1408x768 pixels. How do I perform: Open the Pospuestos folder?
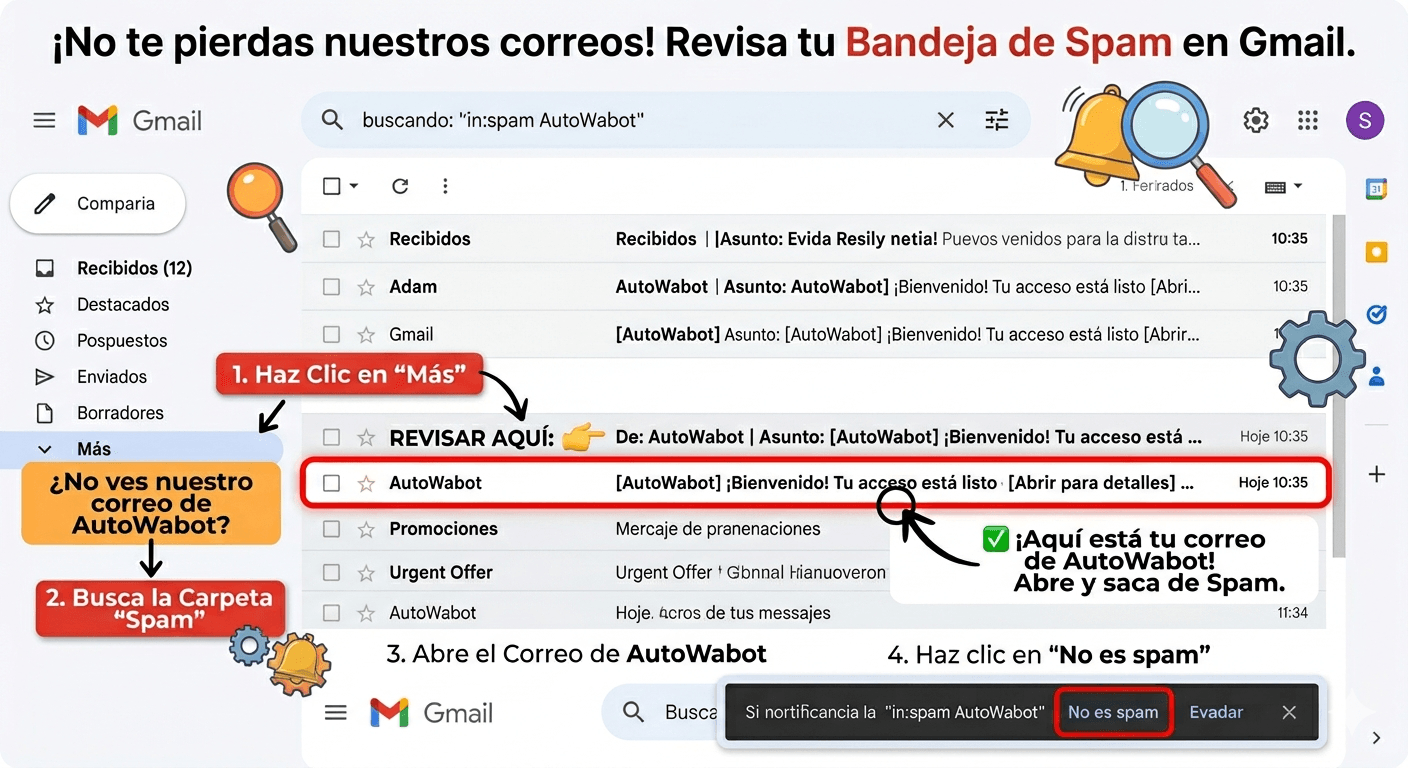122,340
